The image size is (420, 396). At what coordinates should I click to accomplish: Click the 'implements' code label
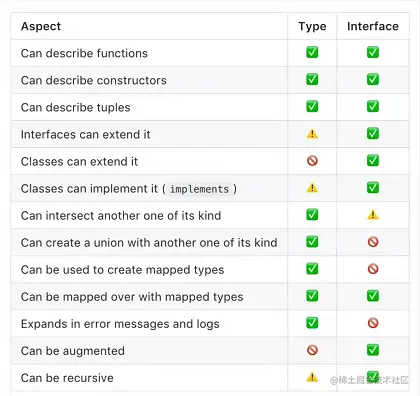point(199,189)
